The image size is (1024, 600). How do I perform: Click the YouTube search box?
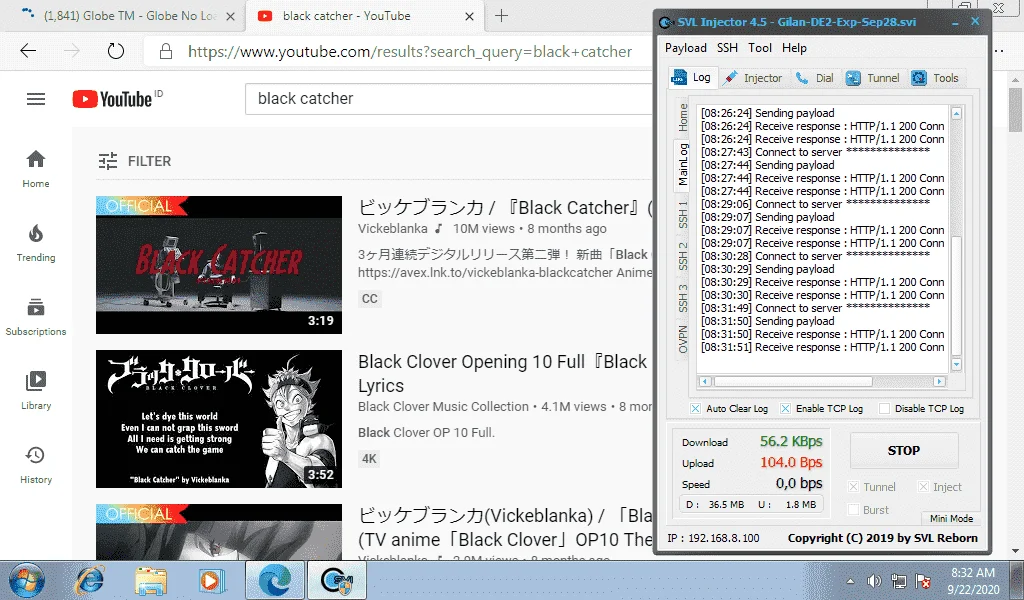pos(451,99)
